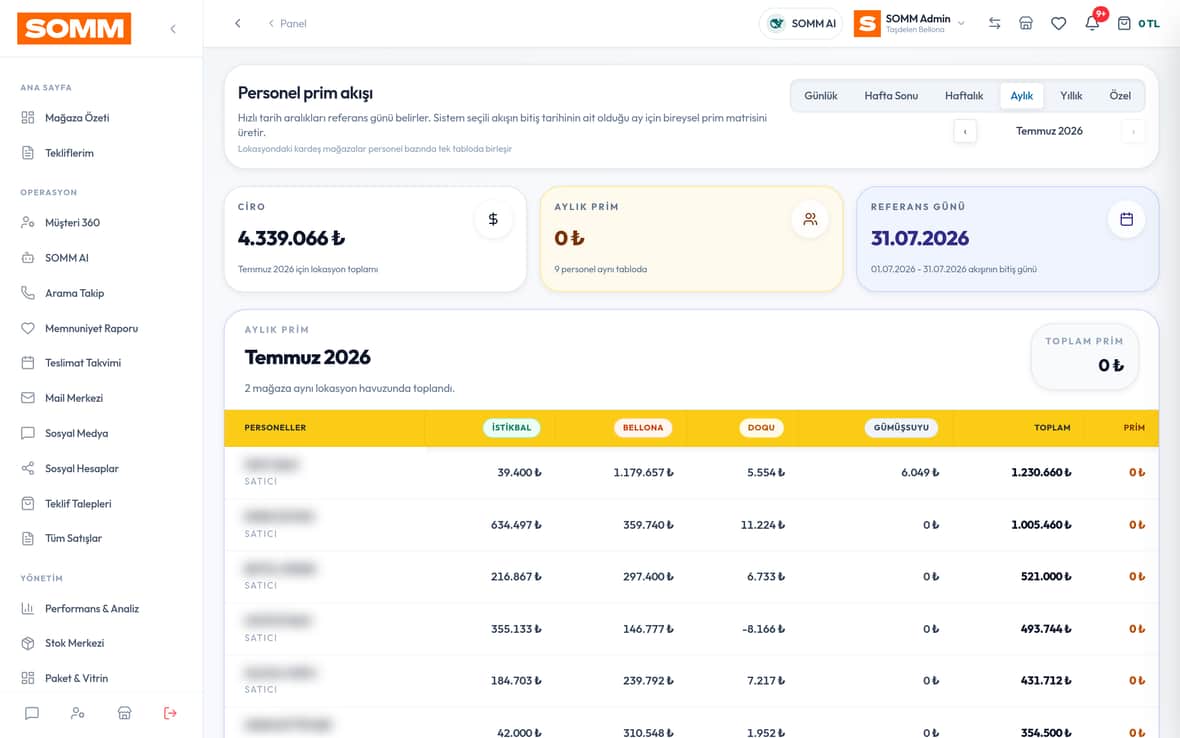Click the 6.049 ₺ Gümüşsuyu cell
This screenshot has height=738, width=1180.
[x=920, y=472]
